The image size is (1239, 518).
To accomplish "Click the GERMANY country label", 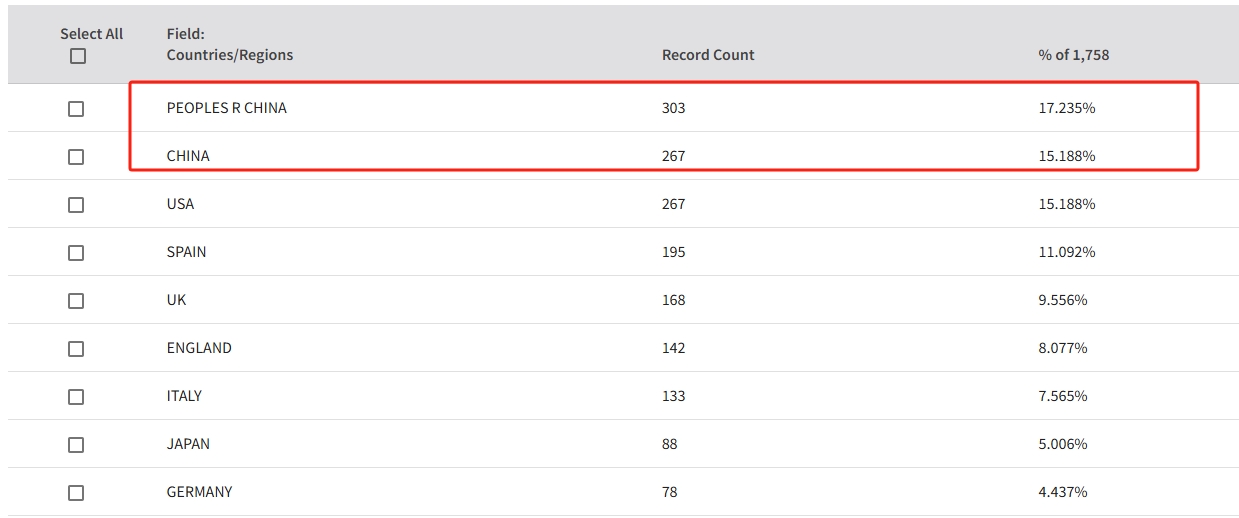I will 199,492.
